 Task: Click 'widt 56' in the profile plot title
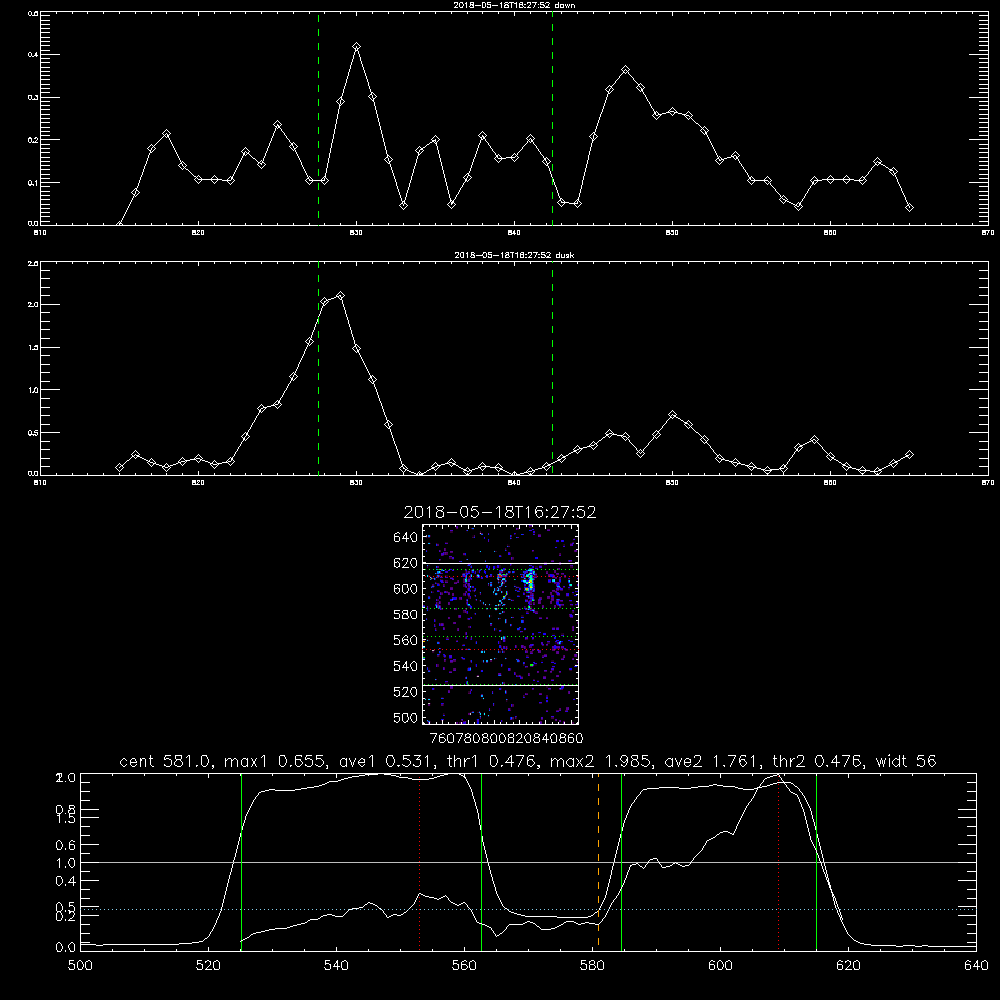pyautogui.click(x=906, y=761)
